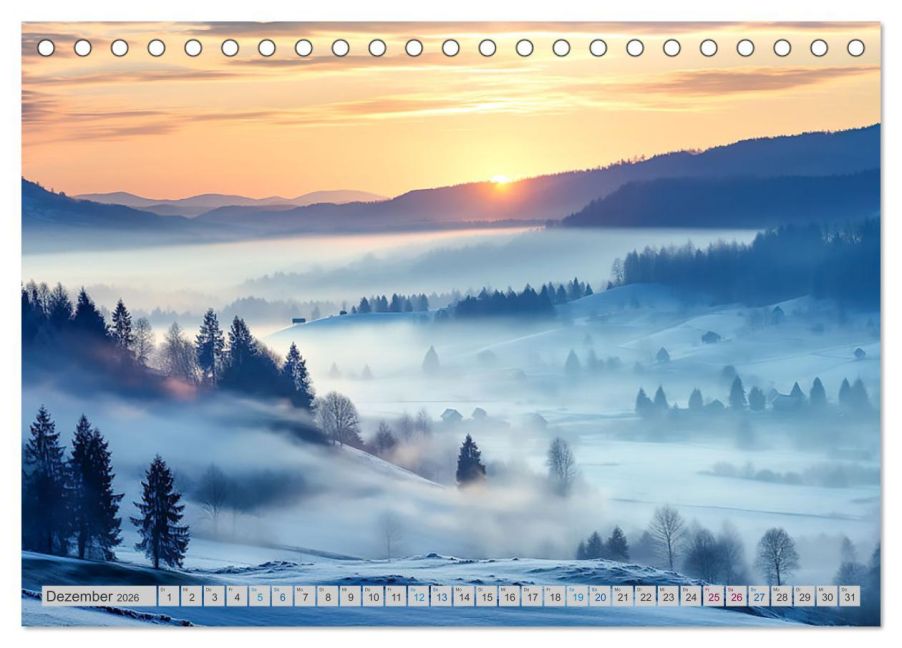Viewport: 902px width, 648px height.
Task: Click day 15 in the date row
Action: [x=486, y=597]
